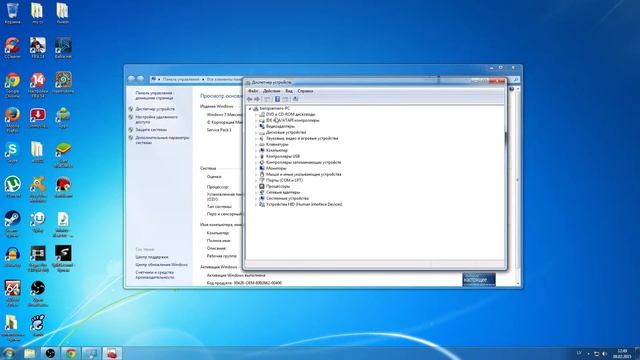Open the red download arrow desktop shortcut

click(x=38, y=118)
